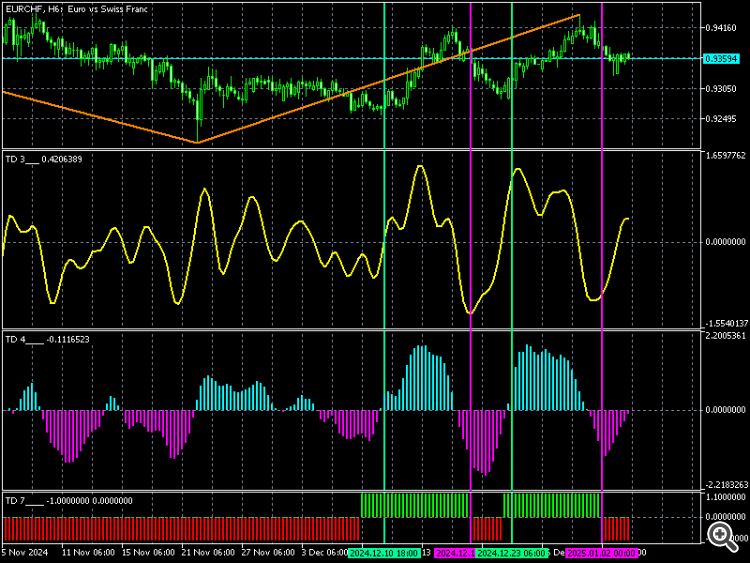Screen dimensions: 750x563
Task: Click the -2.2183263 scale value in TD 4 panel
Action: [x=725, y=485]
